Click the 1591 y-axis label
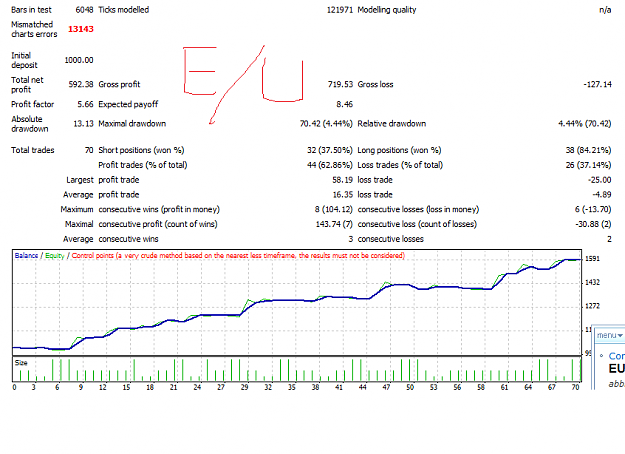 point(592,259)
